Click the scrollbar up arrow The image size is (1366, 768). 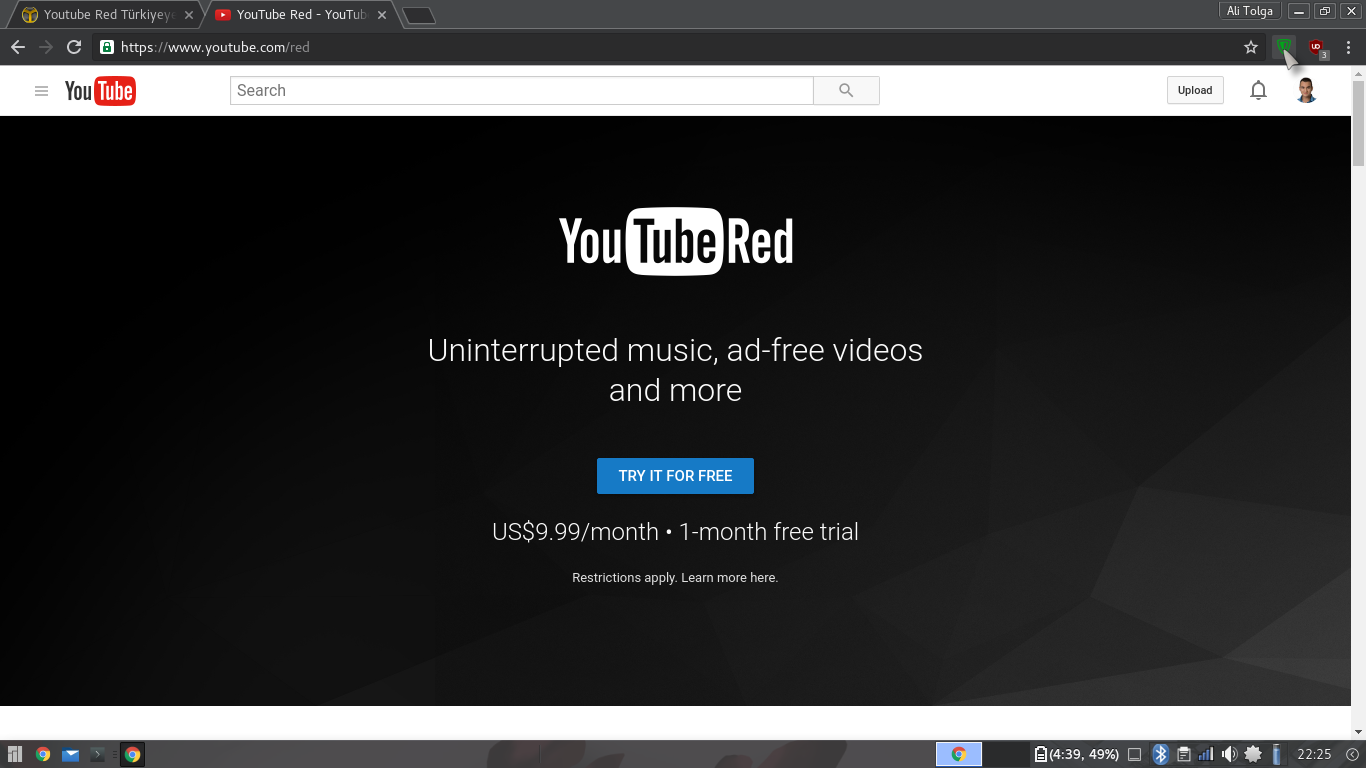(1358, 73)
